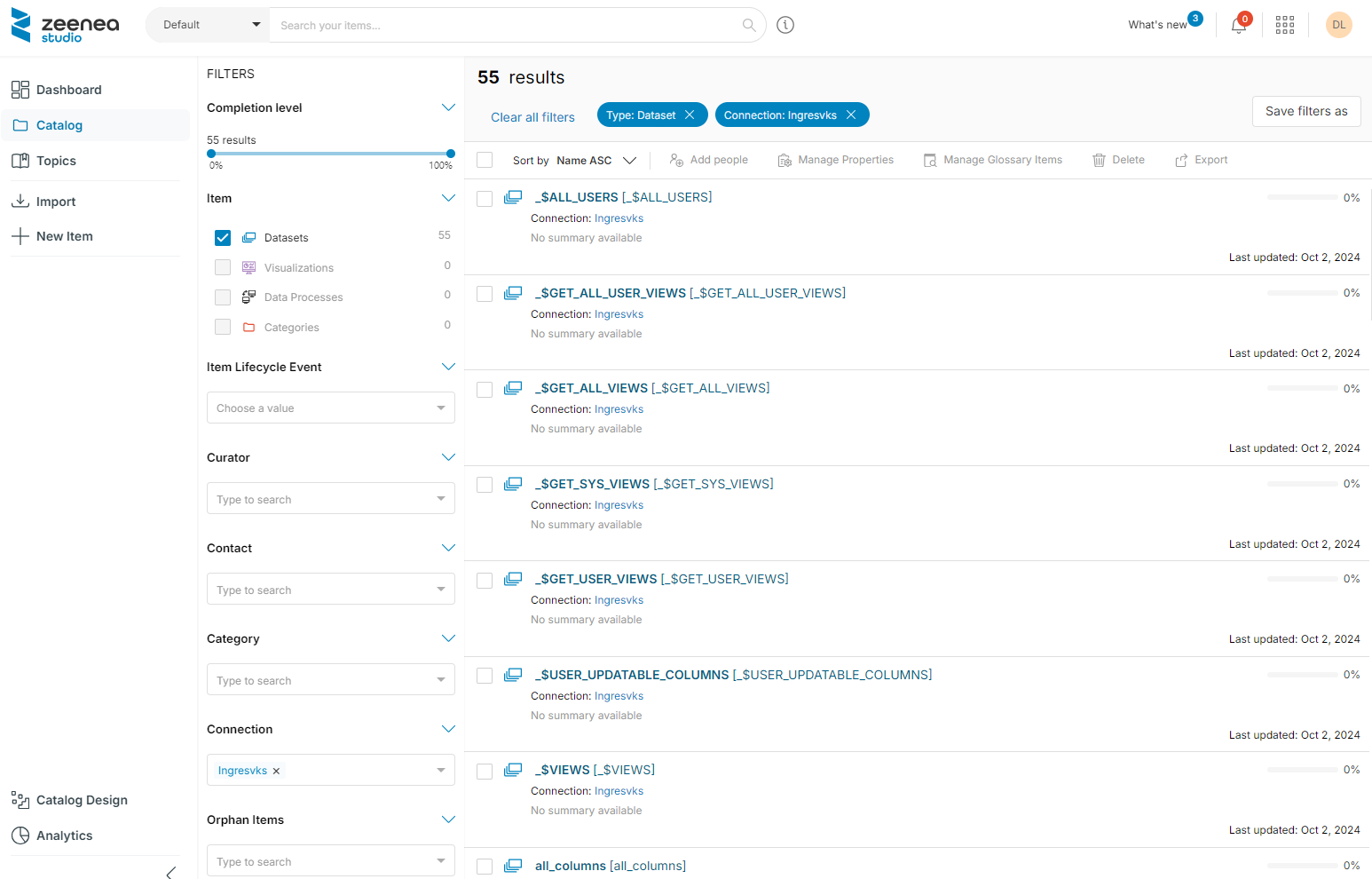
Task: Open the apps grid icon
Action: pos(1284,25)
